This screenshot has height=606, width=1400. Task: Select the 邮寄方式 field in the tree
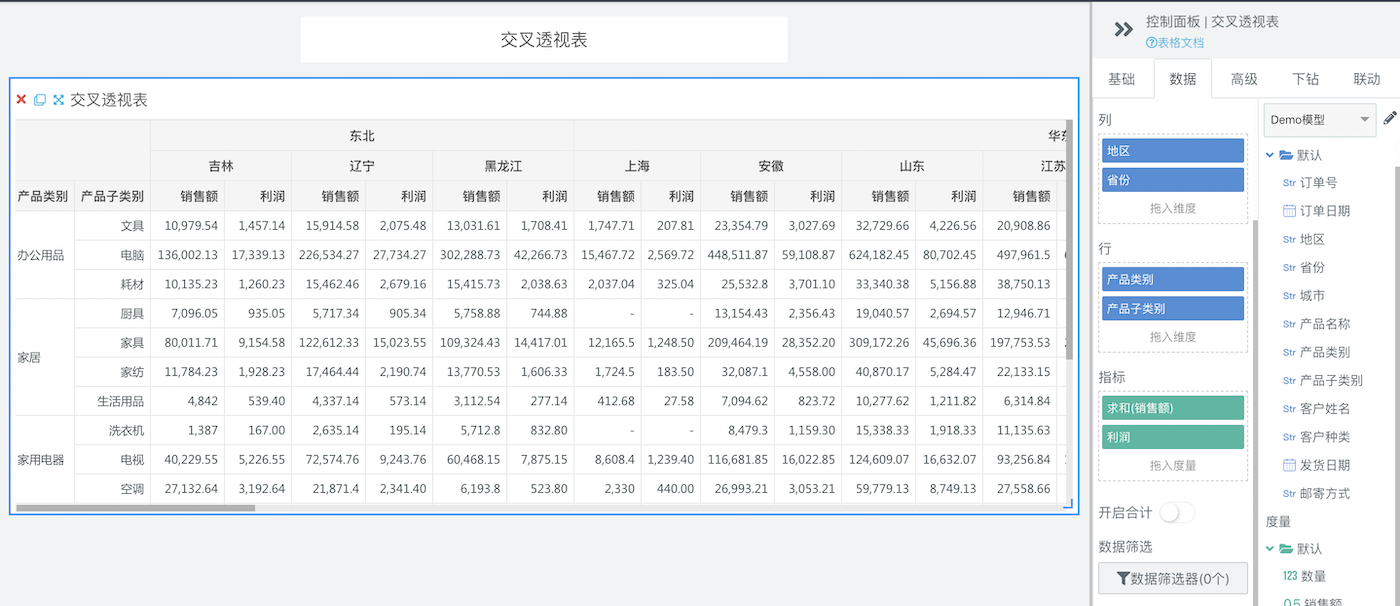point(1325,493)
